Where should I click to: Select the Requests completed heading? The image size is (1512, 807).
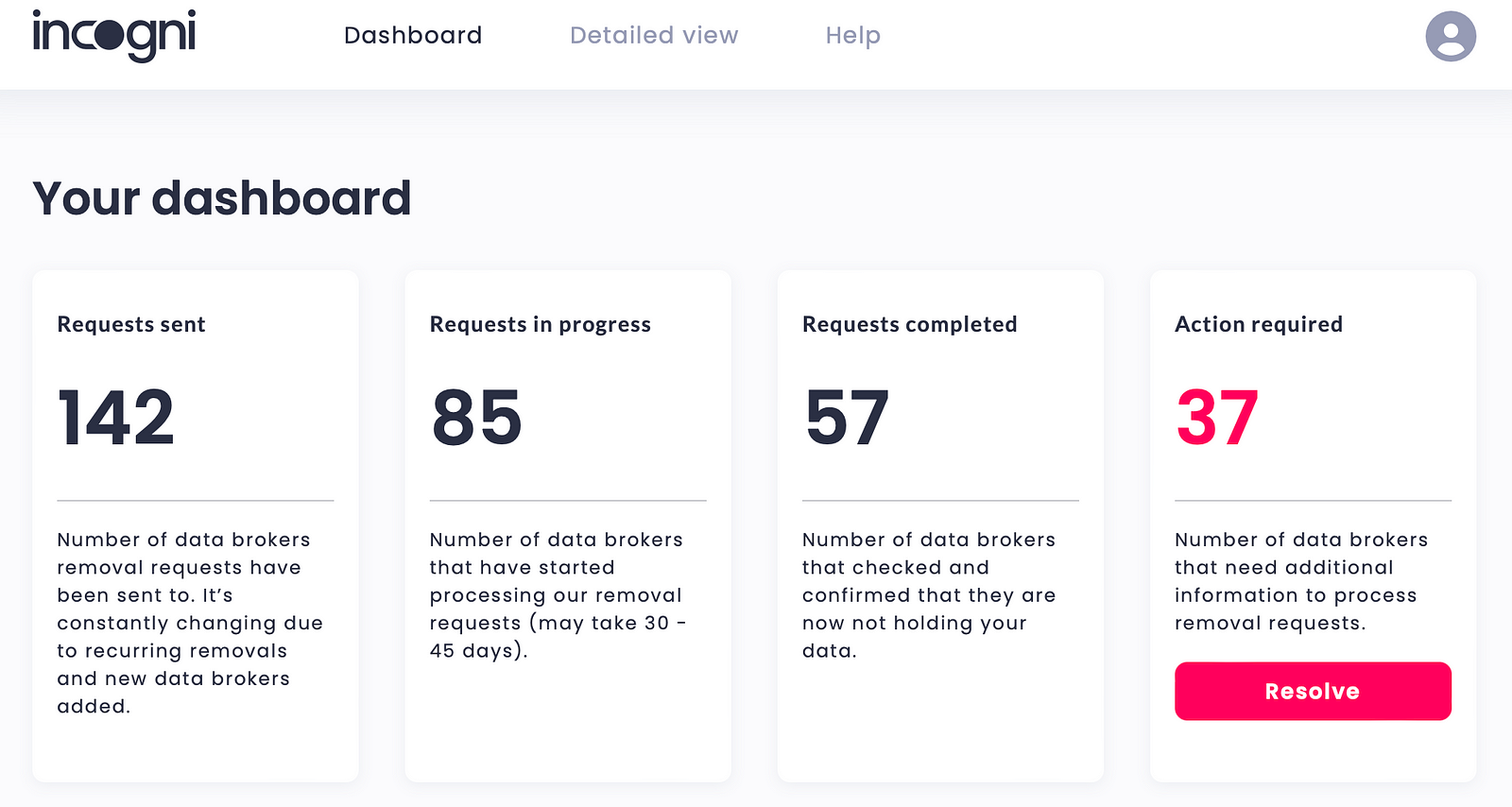click(x=910, y=324)
